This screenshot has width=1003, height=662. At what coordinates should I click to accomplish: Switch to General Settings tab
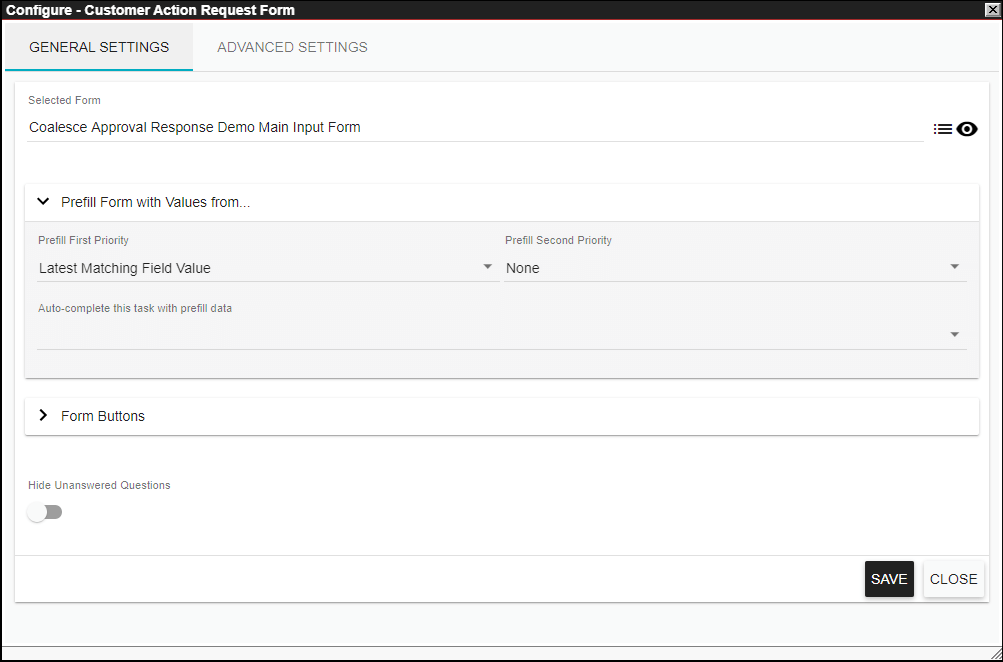(99, 47)
